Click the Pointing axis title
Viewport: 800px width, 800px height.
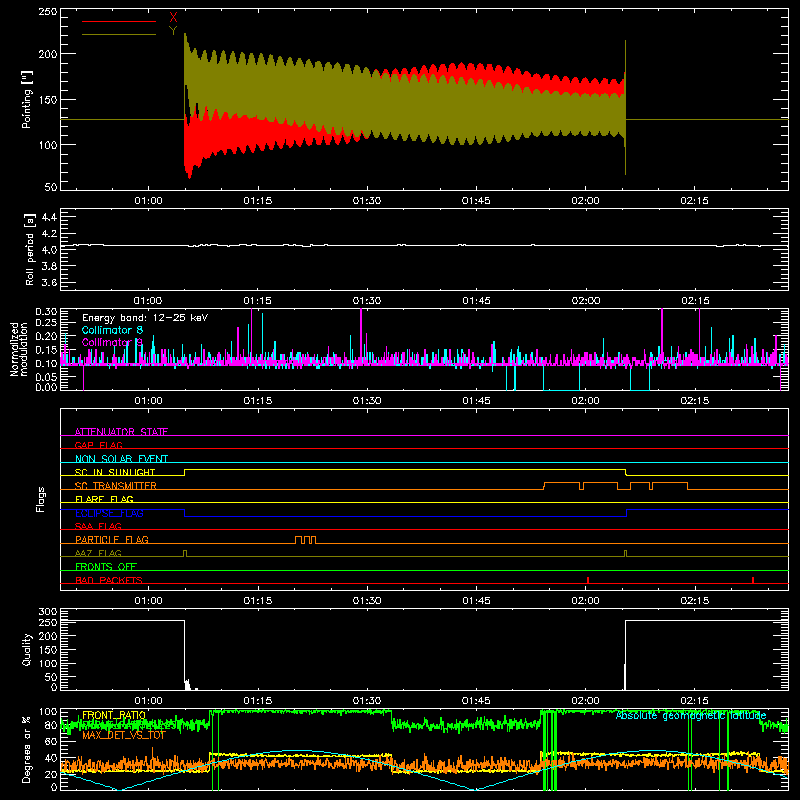pos(27,99)
